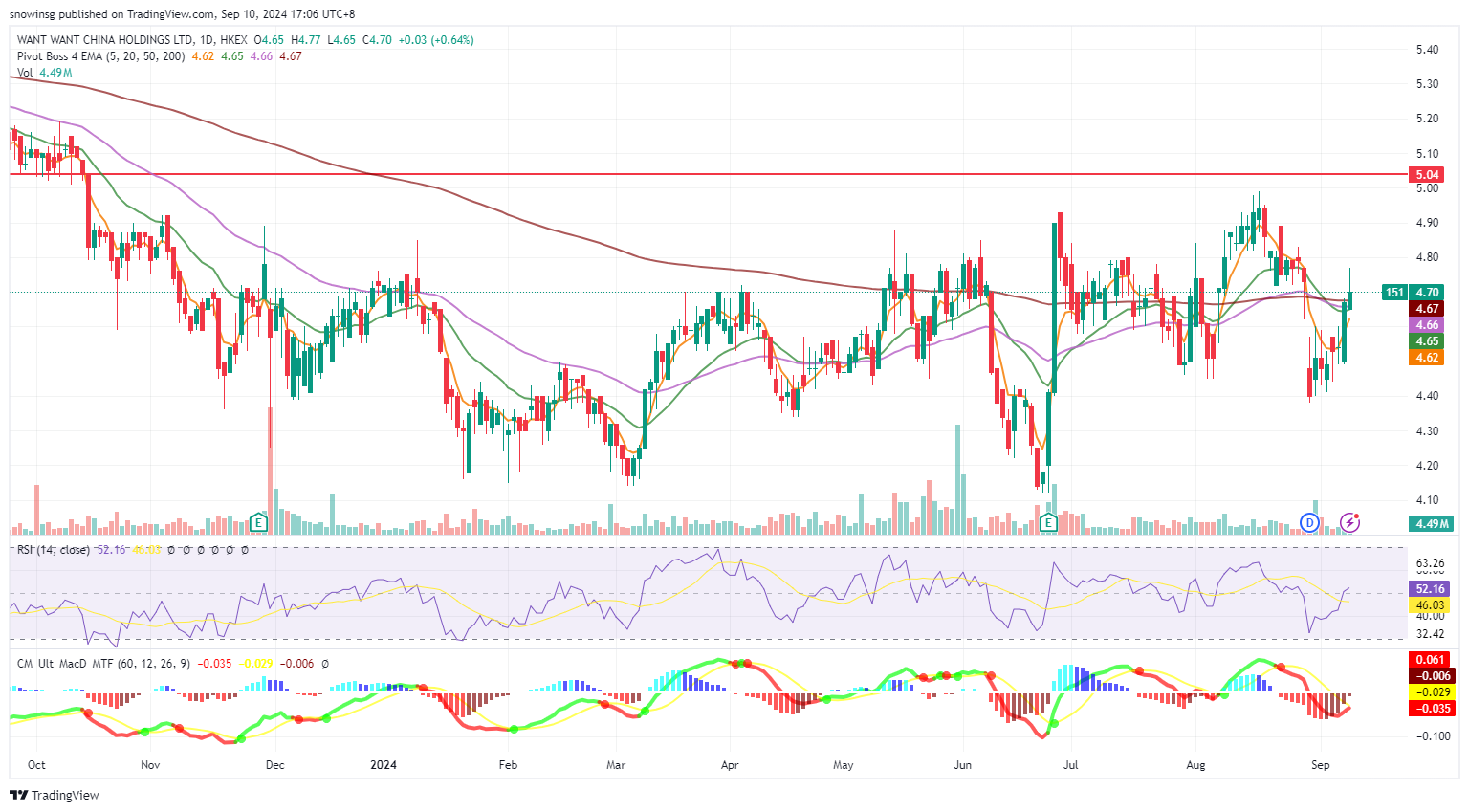The width and height of the screenshot is (1469, 812).
Task: Click the RSI (14, close) indicator legend
Action: 54,550
